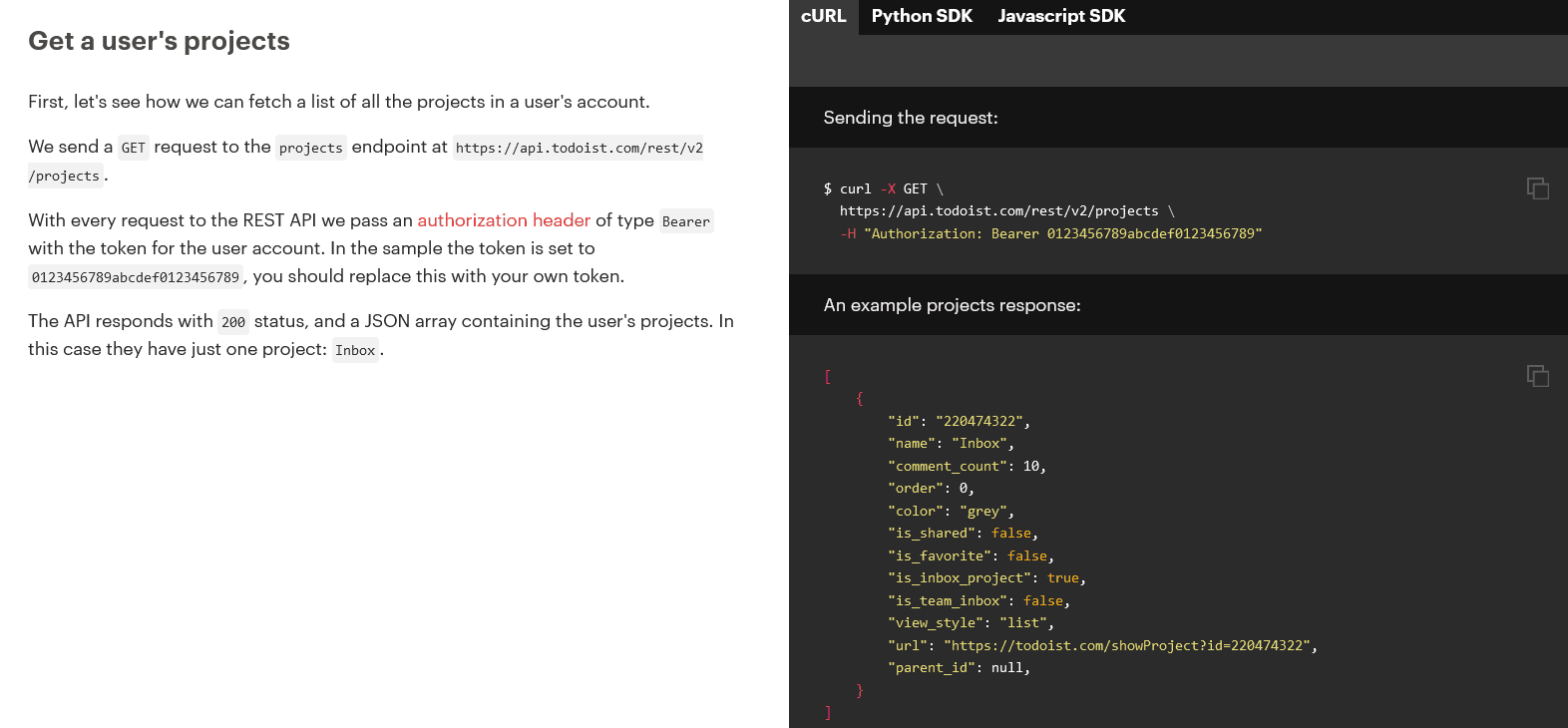Follow the authorization header link

click(504, 220)
